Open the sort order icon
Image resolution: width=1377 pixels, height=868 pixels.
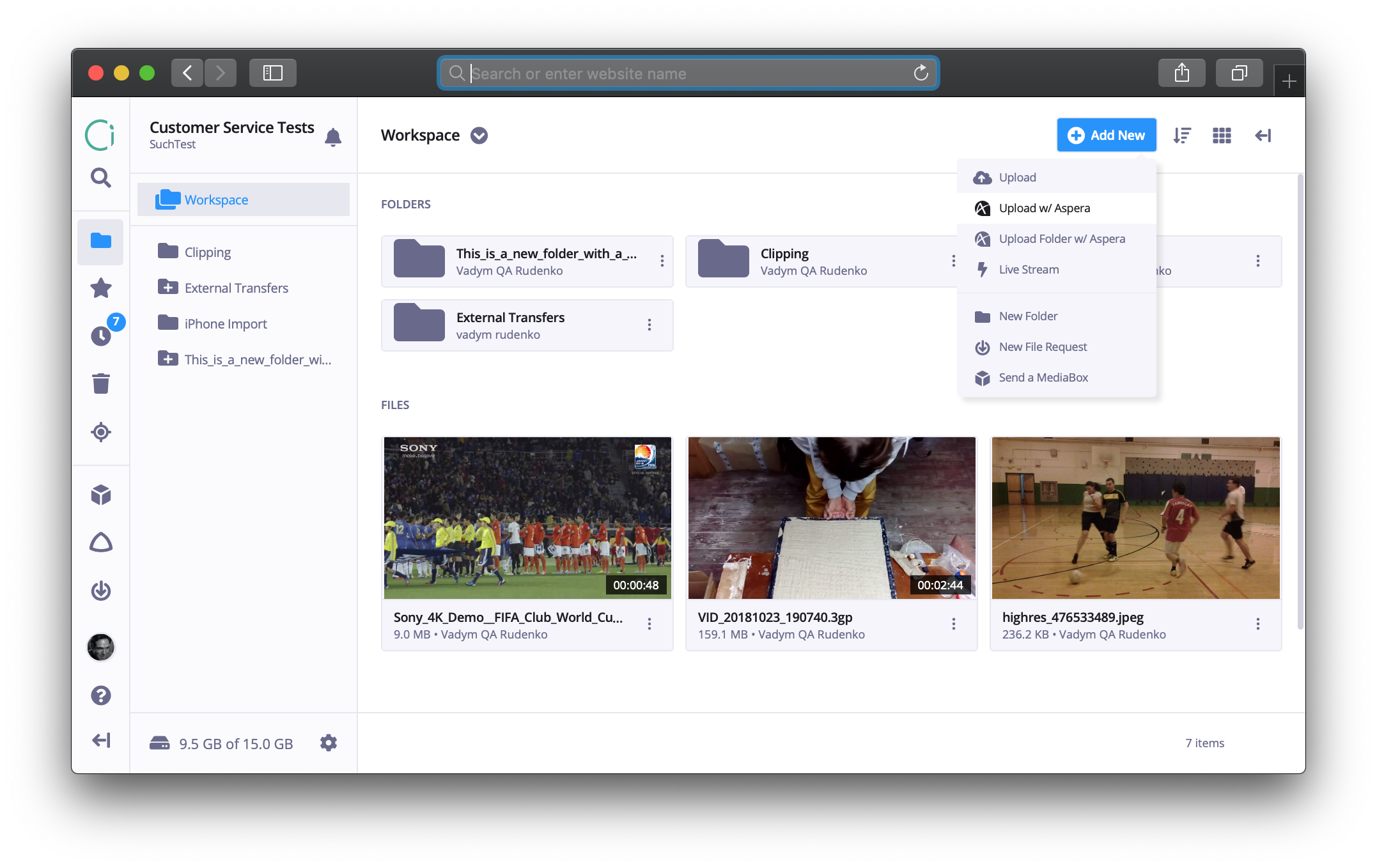click(x=1182, y=136)
